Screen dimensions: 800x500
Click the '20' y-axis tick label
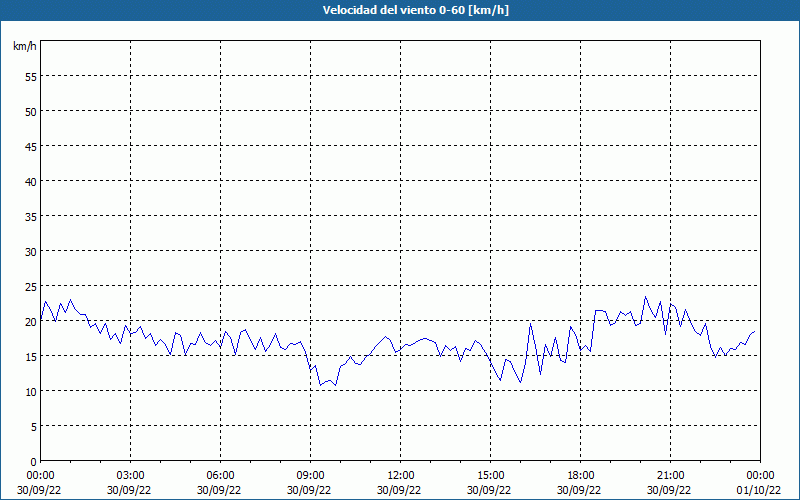tap(31, 321)
